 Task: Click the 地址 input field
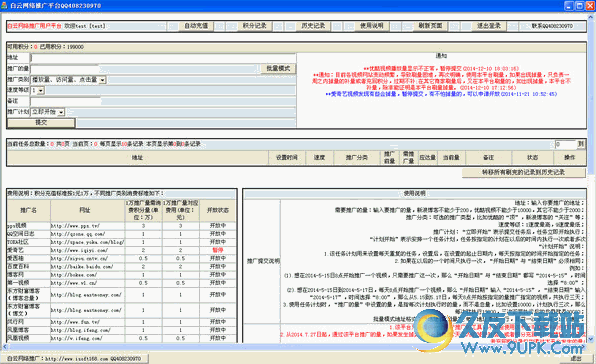click(x=163, y=58)
